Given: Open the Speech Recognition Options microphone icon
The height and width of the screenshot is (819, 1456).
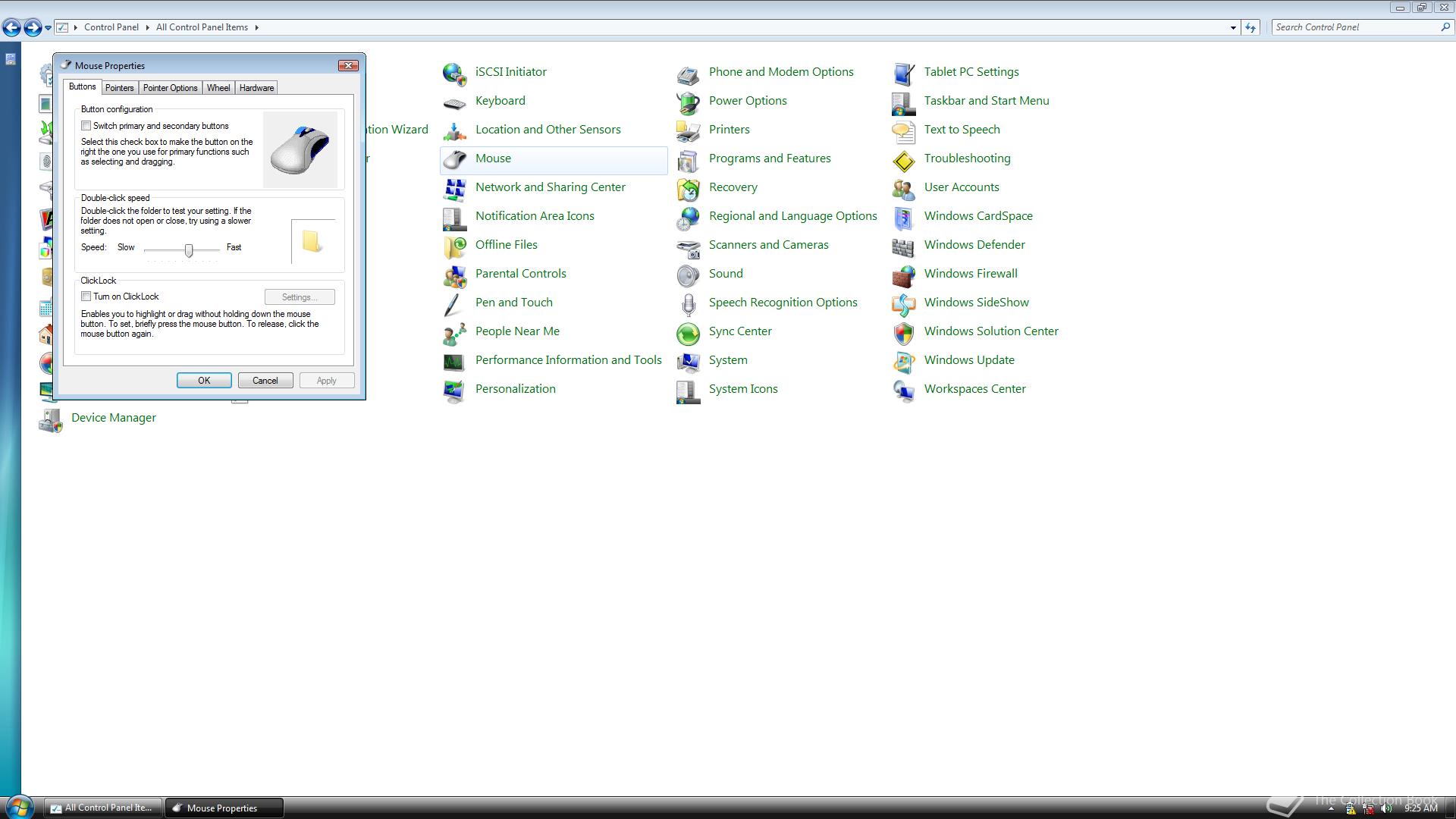Looking at the screenshot, I should click(688, 303).
